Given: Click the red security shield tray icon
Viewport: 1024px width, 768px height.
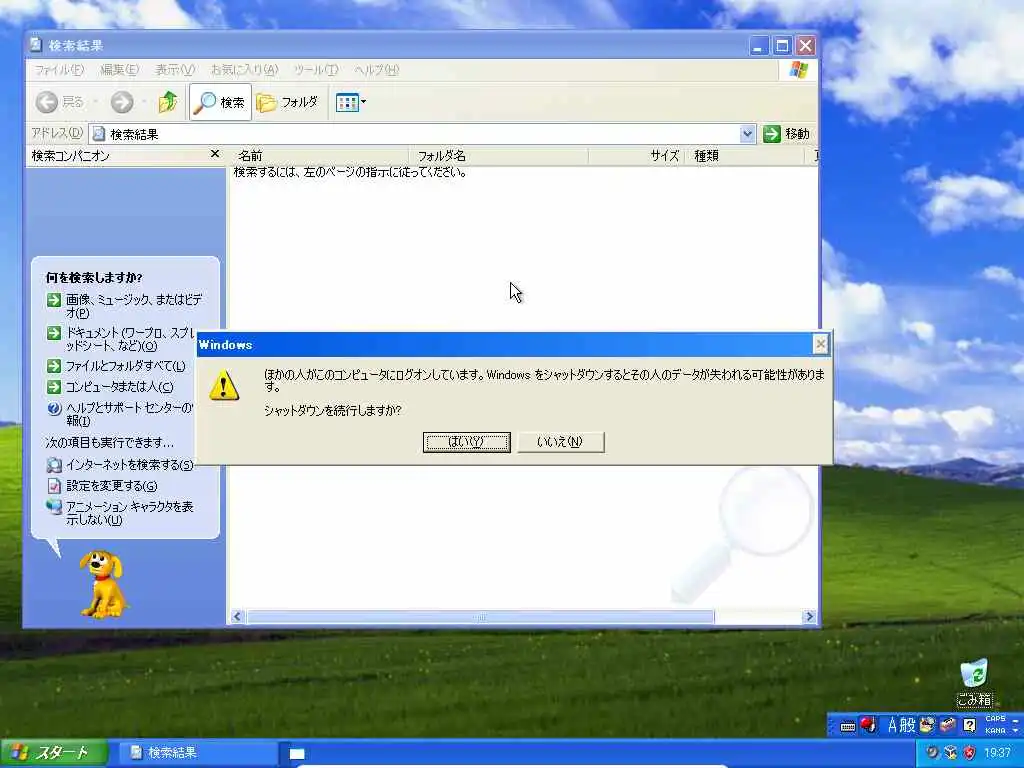Looking at the screenshot, I should [969, 753].
